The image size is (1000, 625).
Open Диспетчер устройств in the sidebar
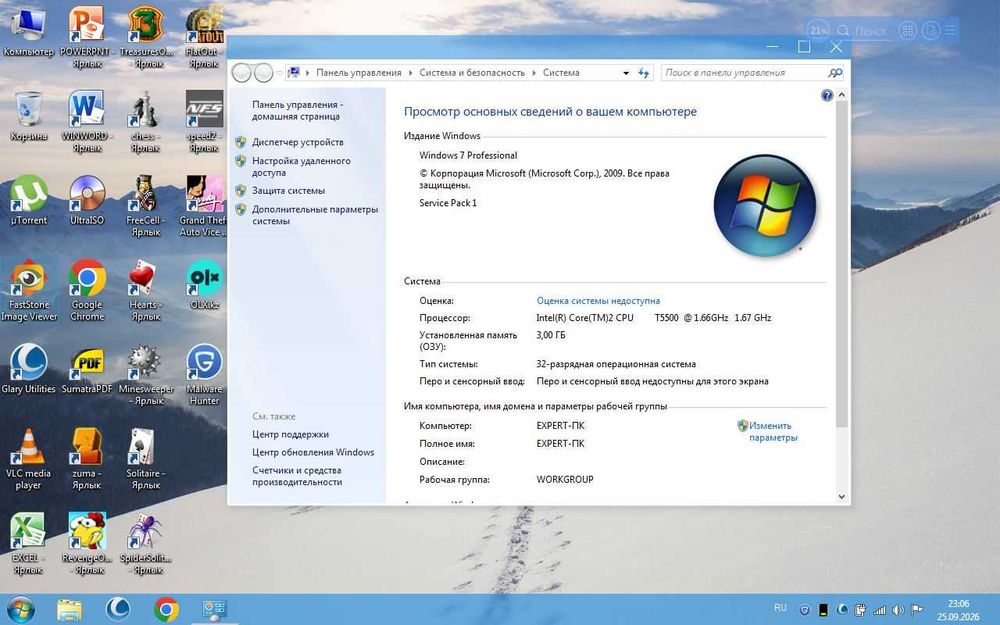pos(297,142)
